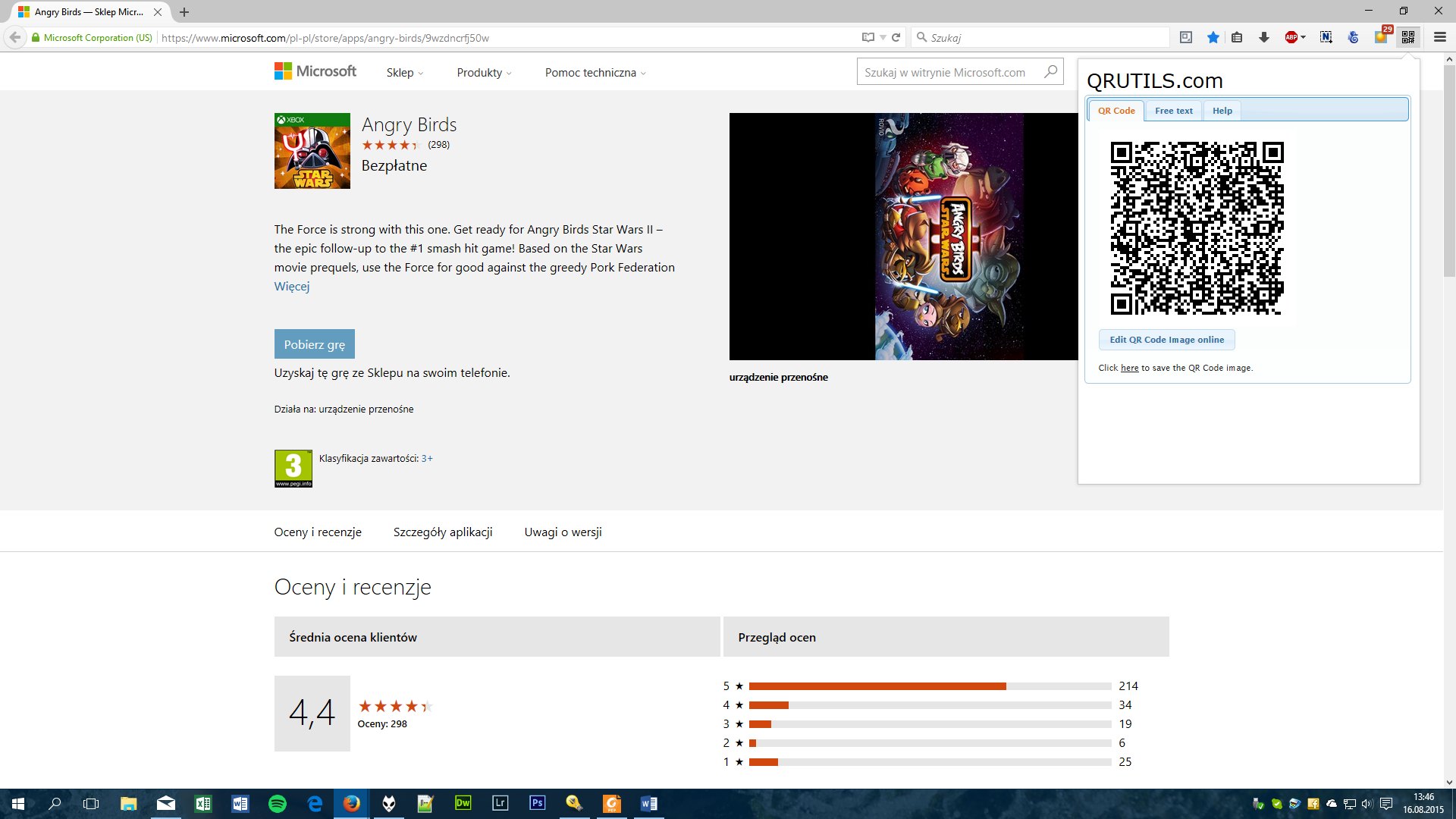Open a new browser tab with plus button

coord(184,12)
